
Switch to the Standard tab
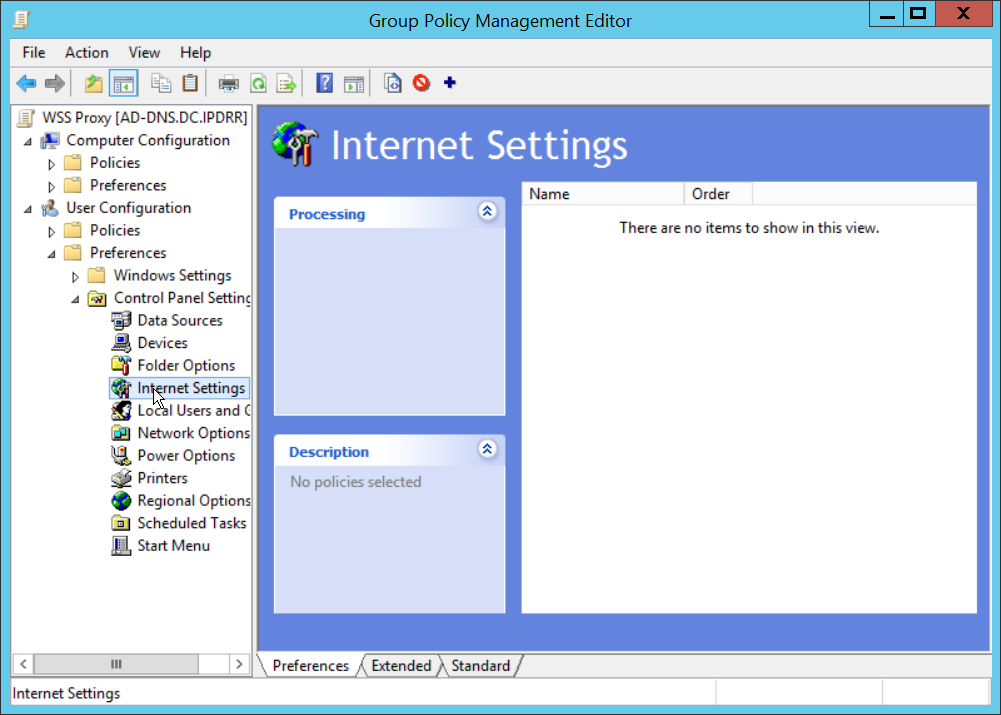pyautogui.click(x=480, y=666)
